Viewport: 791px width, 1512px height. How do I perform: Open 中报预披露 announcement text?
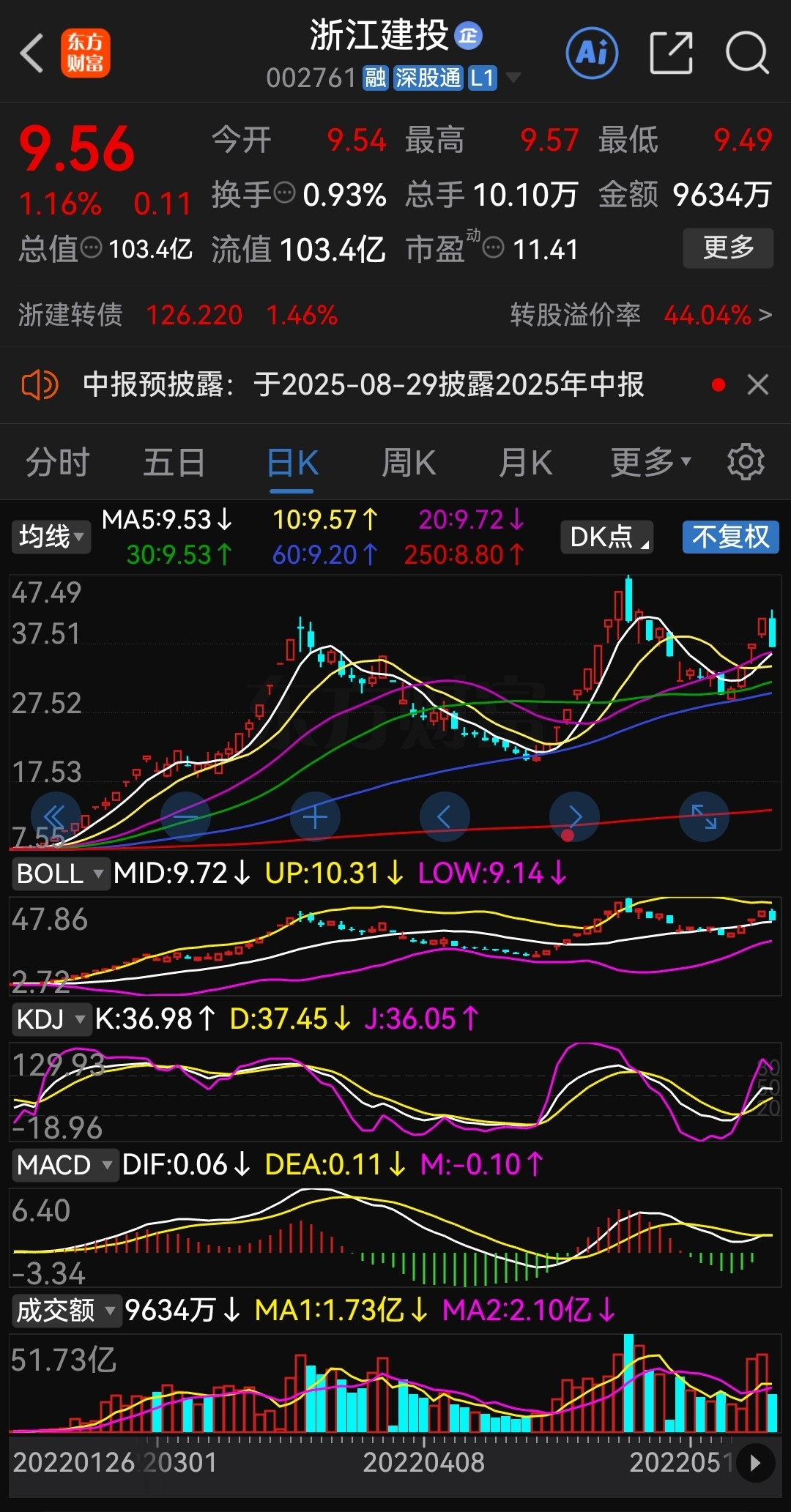pos(363,384)
